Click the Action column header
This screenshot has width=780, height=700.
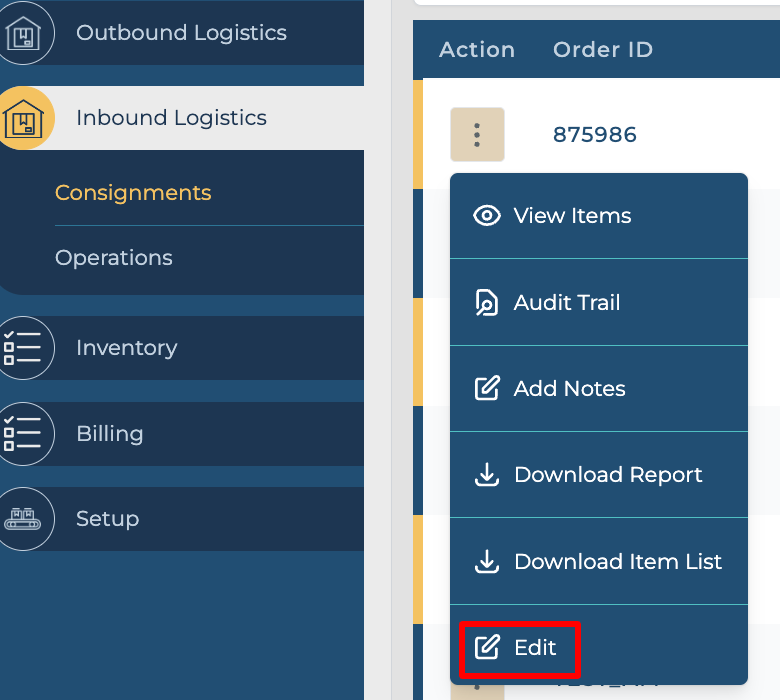click(477, 50)
